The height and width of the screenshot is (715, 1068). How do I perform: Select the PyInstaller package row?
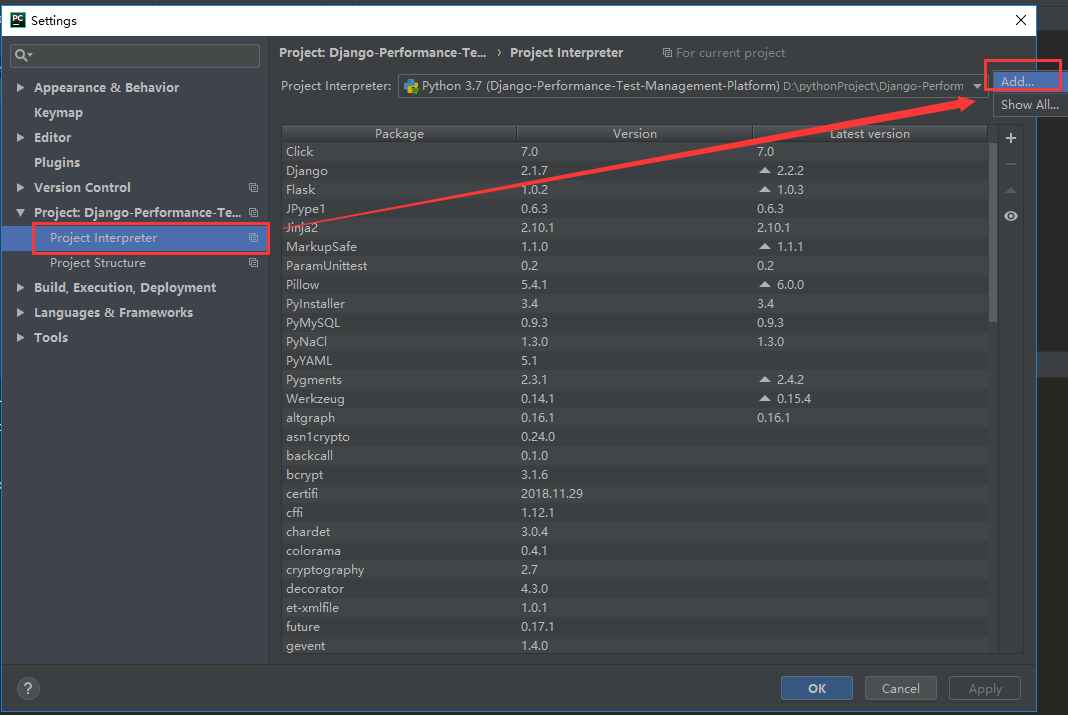635,304
